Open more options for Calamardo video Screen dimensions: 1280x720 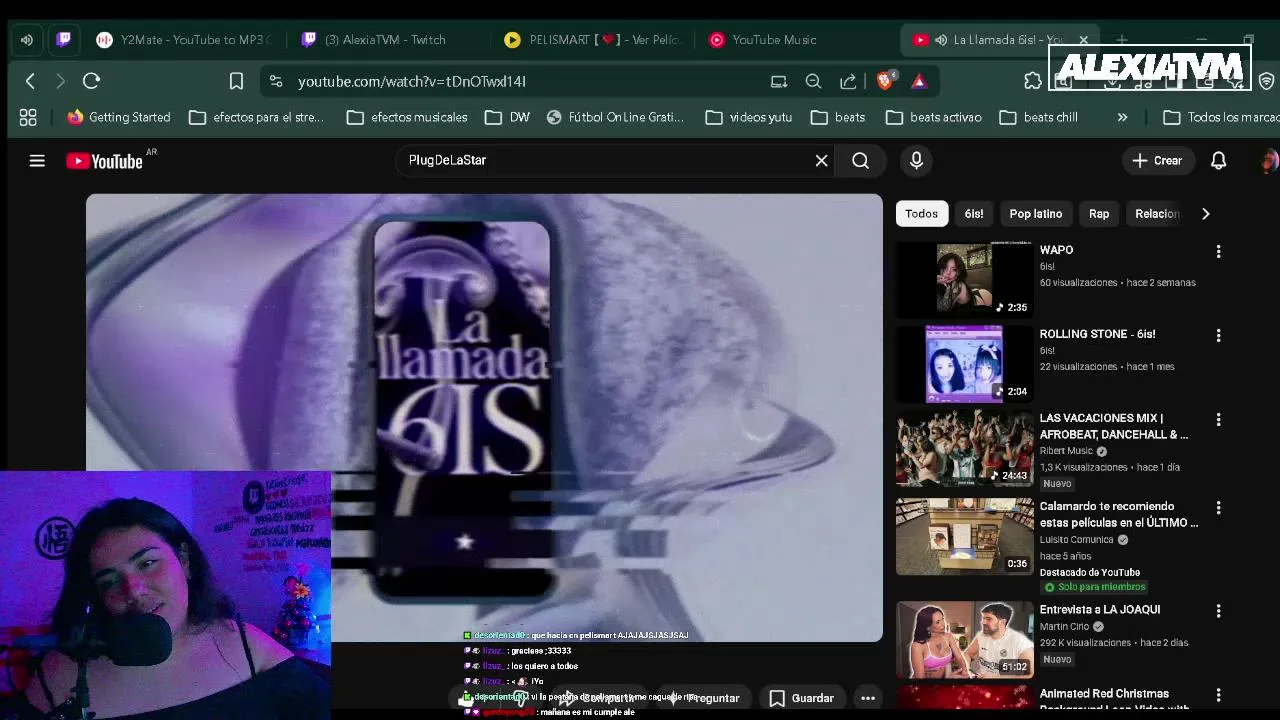tap(1218, 508)
